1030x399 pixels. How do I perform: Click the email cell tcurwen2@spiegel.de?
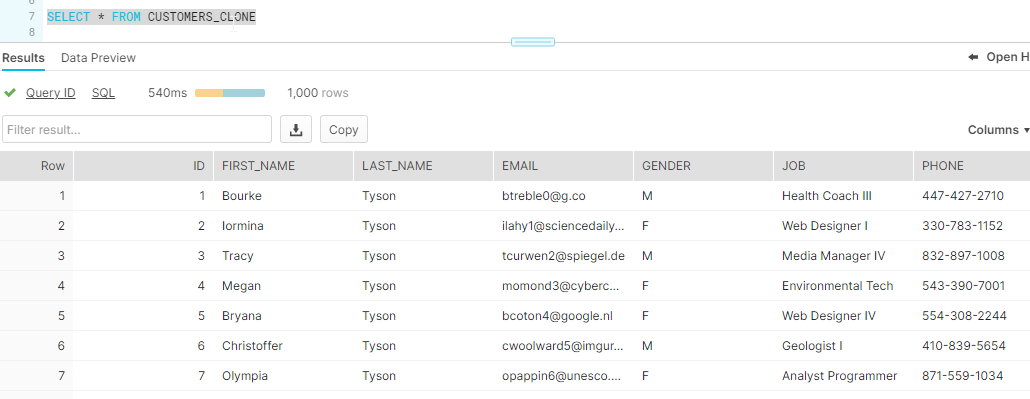click(563, 256)
